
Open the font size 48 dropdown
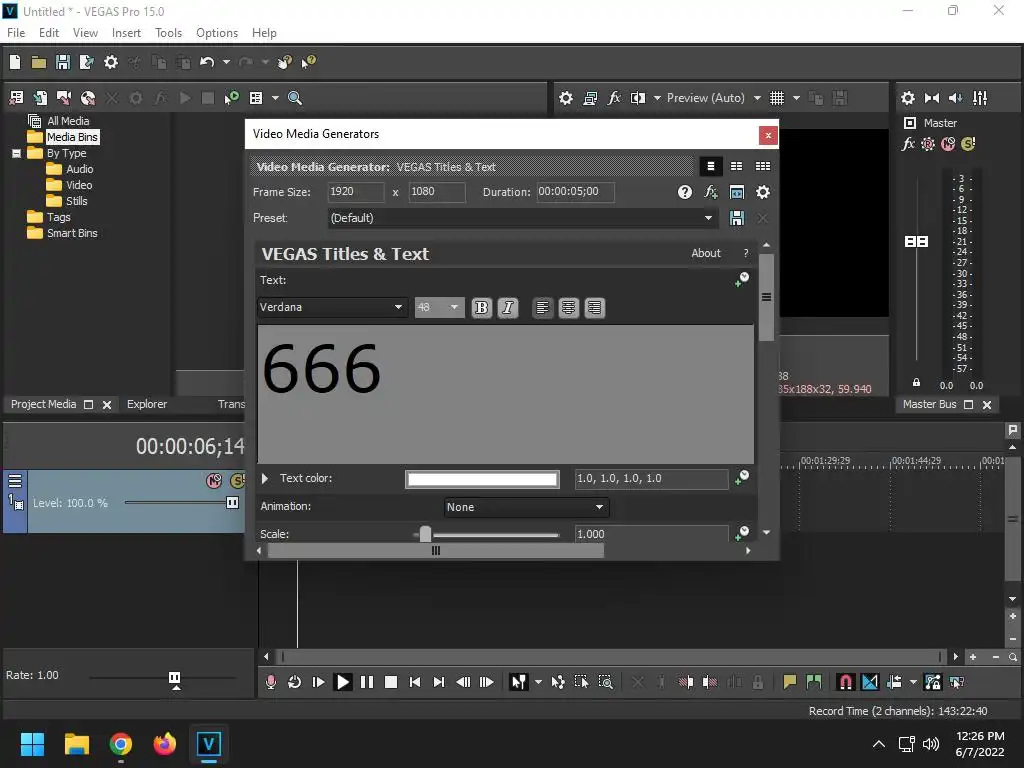coord(454,307)
